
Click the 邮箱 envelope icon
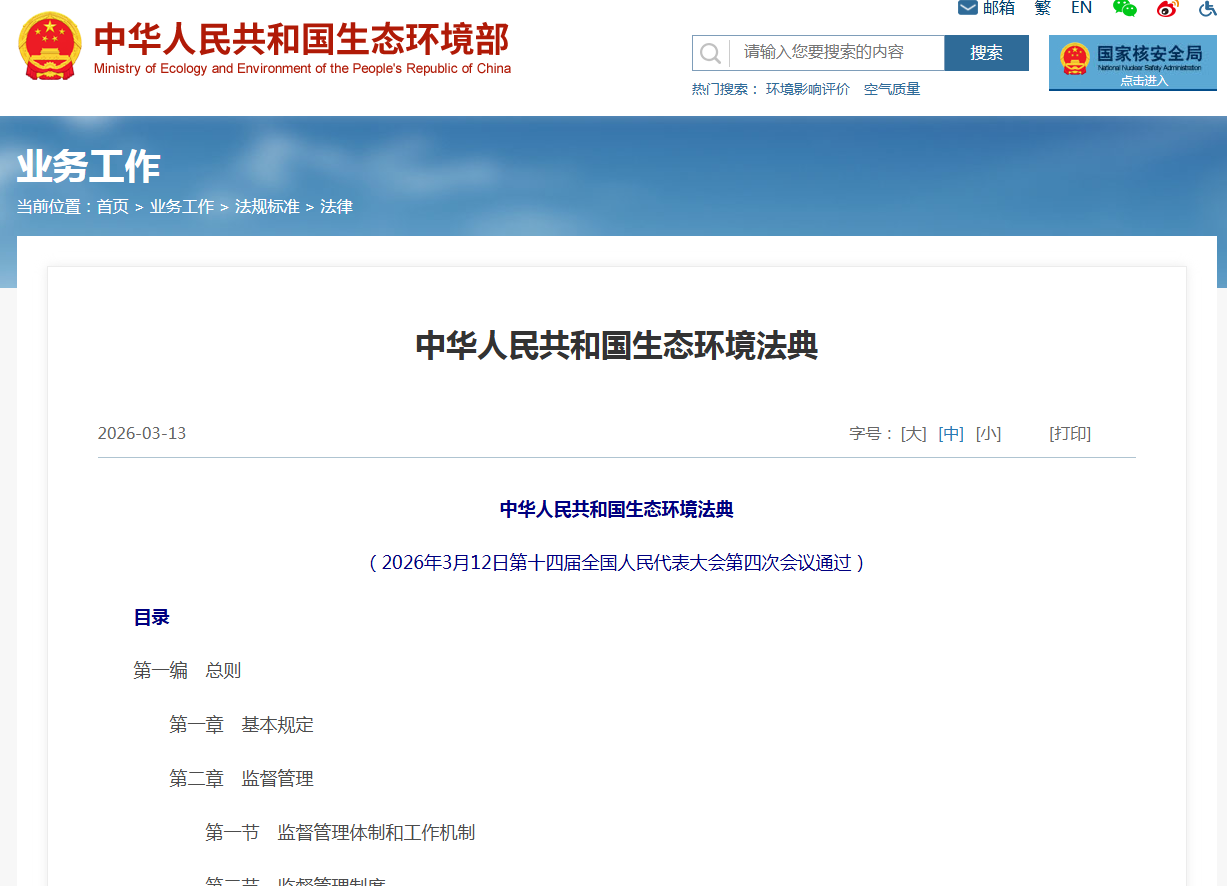click(x=968, y=8)
